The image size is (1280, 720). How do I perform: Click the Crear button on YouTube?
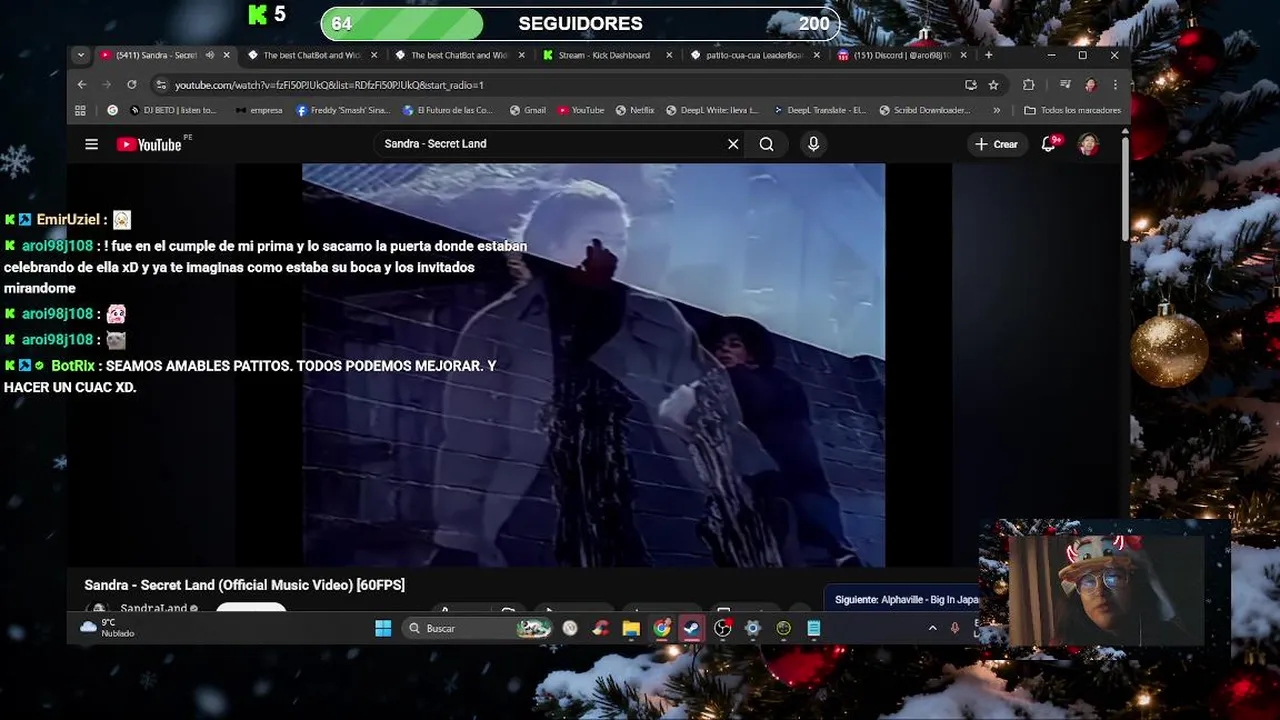[996, 144]
